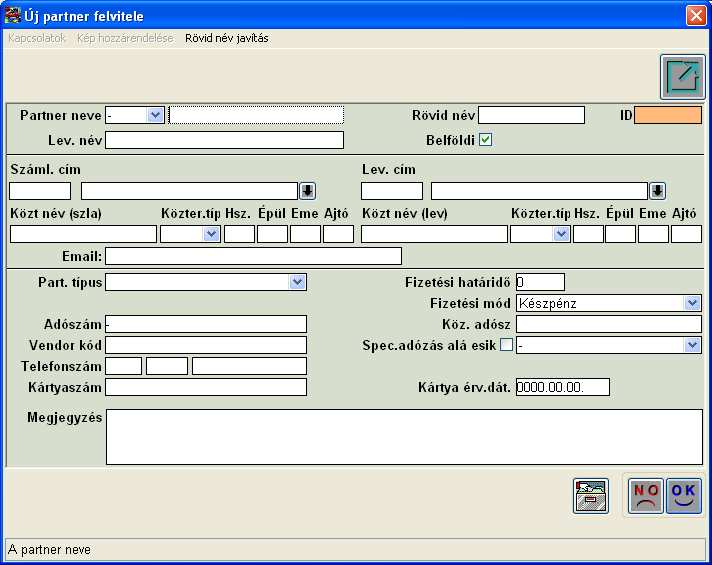Click the OK smiley face confirm button
The image size is (712, 565).
pos(683,496)
